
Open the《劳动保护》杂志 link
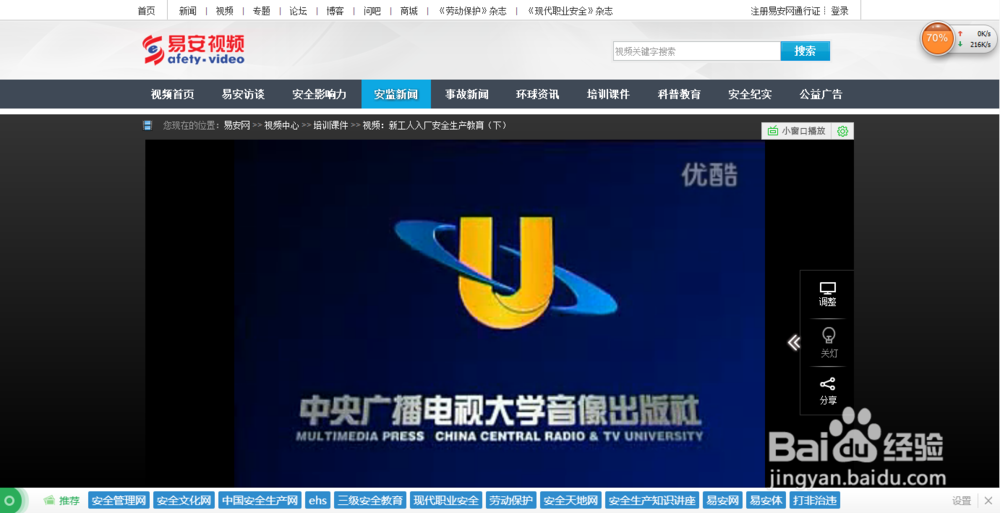(473, 10)
